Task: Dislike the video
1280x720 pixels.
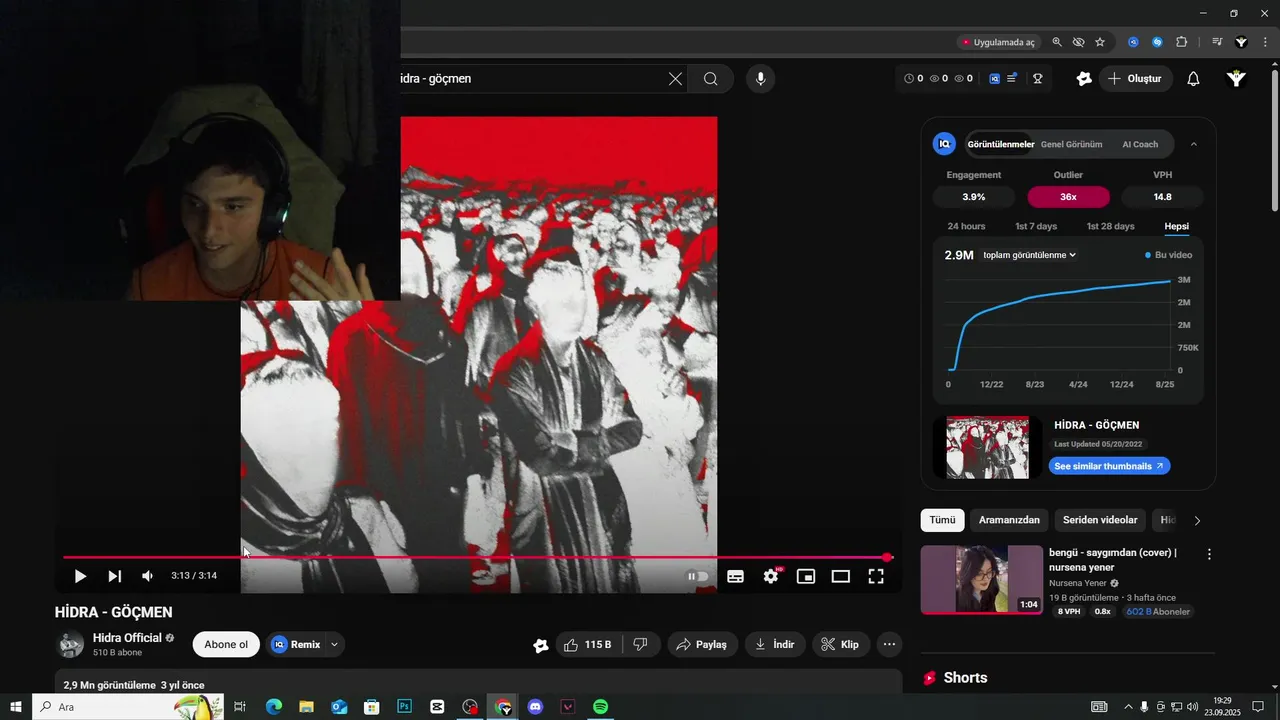Action: (642, 645)
